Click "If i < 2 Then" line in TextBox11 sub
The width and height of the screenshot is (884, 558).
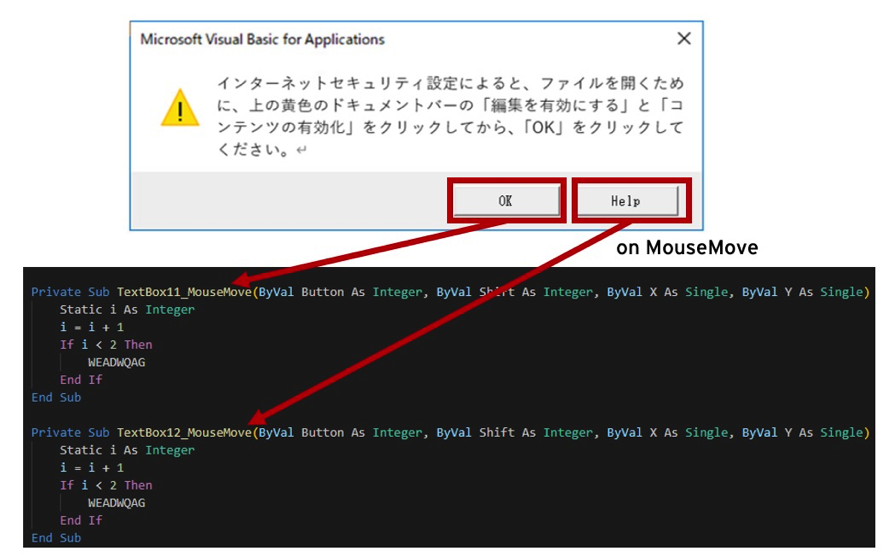pyautogui.click(x=106, y=345)
